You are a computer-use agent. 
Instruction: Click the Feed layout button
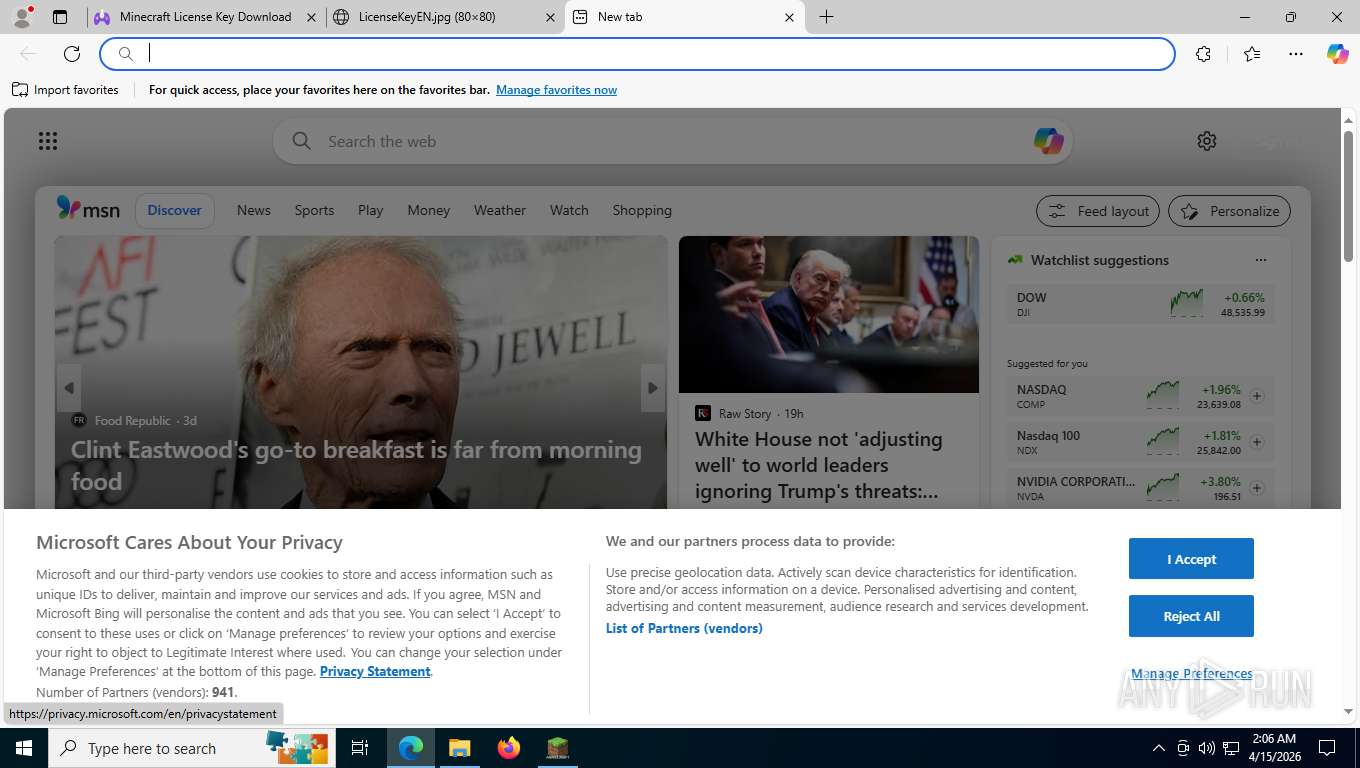[1098, 211]
